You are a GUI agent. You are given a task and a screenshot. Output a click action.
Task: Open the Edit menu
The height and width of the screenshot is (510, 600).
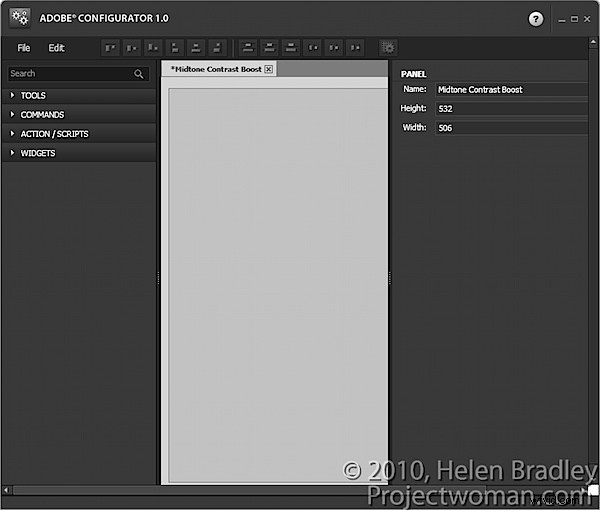pyautogui.click(x=56, y=48)
